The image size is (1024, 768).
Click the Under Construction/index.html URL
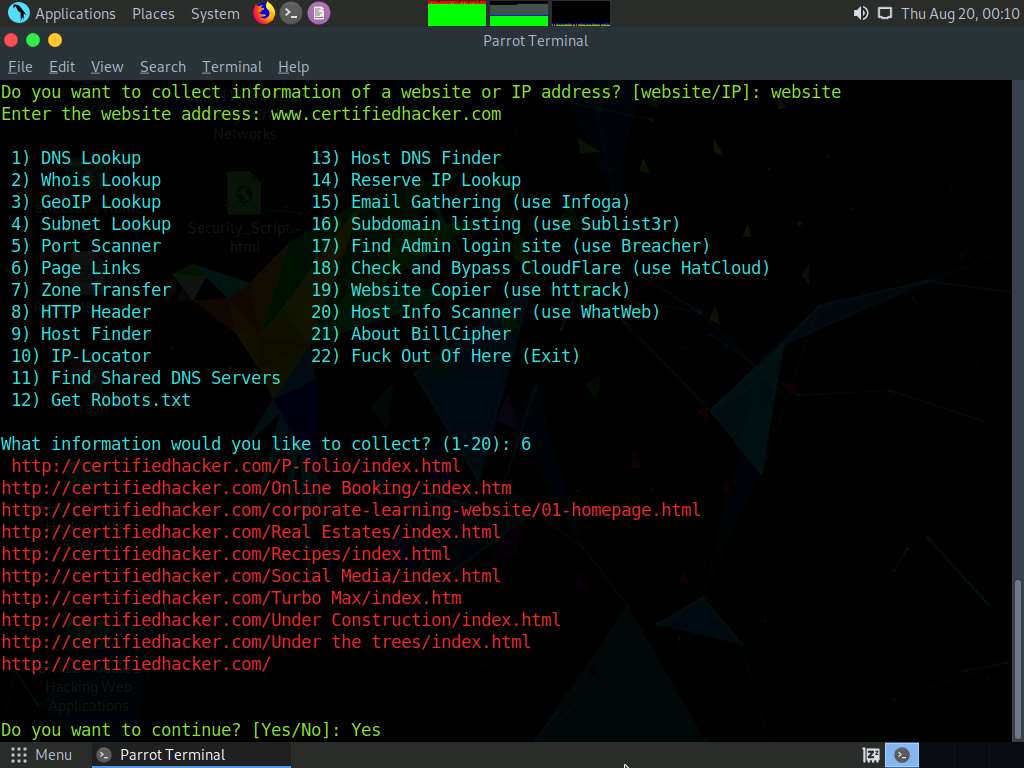281,620
